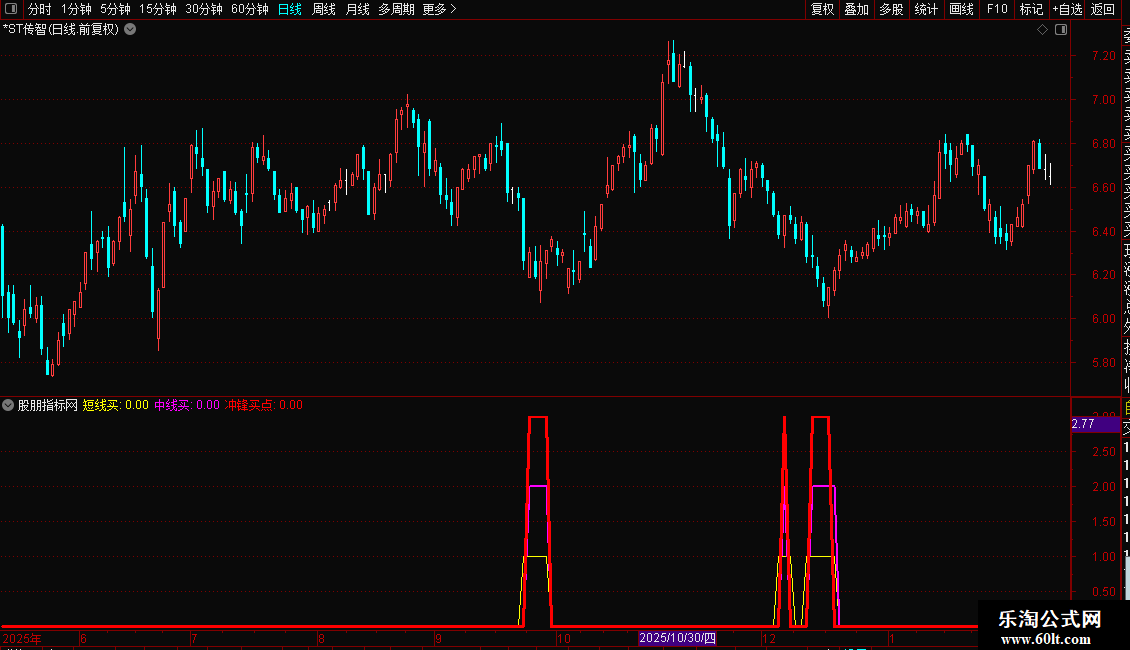This screenshot has height=650, width=1130.
Task: Select the 60分钟 period tab
Action: [249, 9]
